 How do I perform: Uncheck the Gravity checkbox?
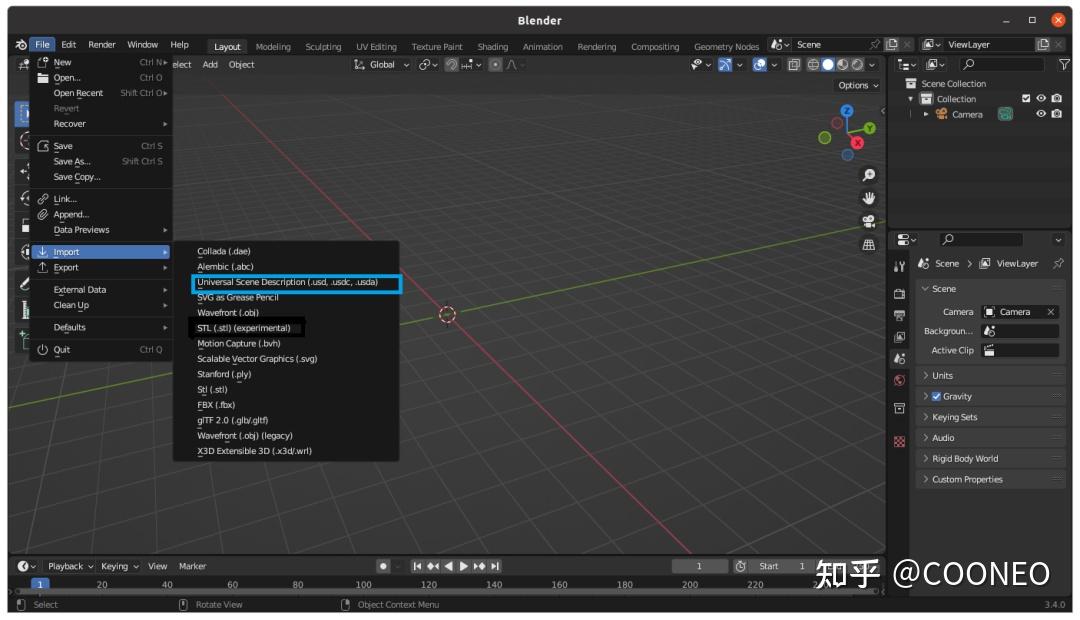tap(936, 396)
